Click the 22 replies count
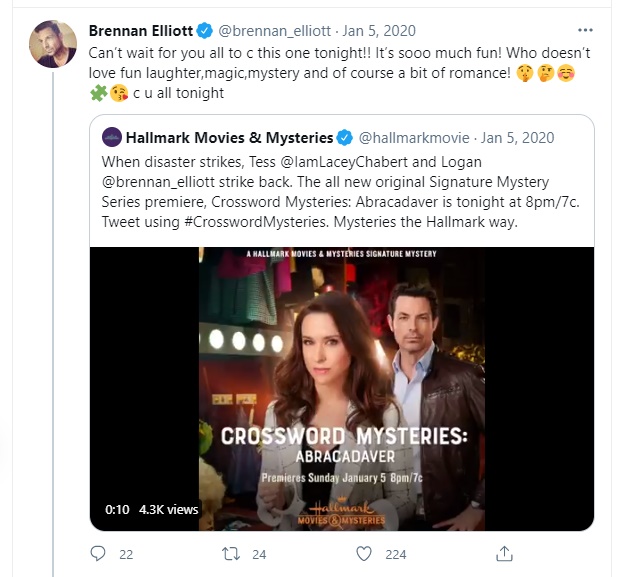 click(x=125, y=553)
